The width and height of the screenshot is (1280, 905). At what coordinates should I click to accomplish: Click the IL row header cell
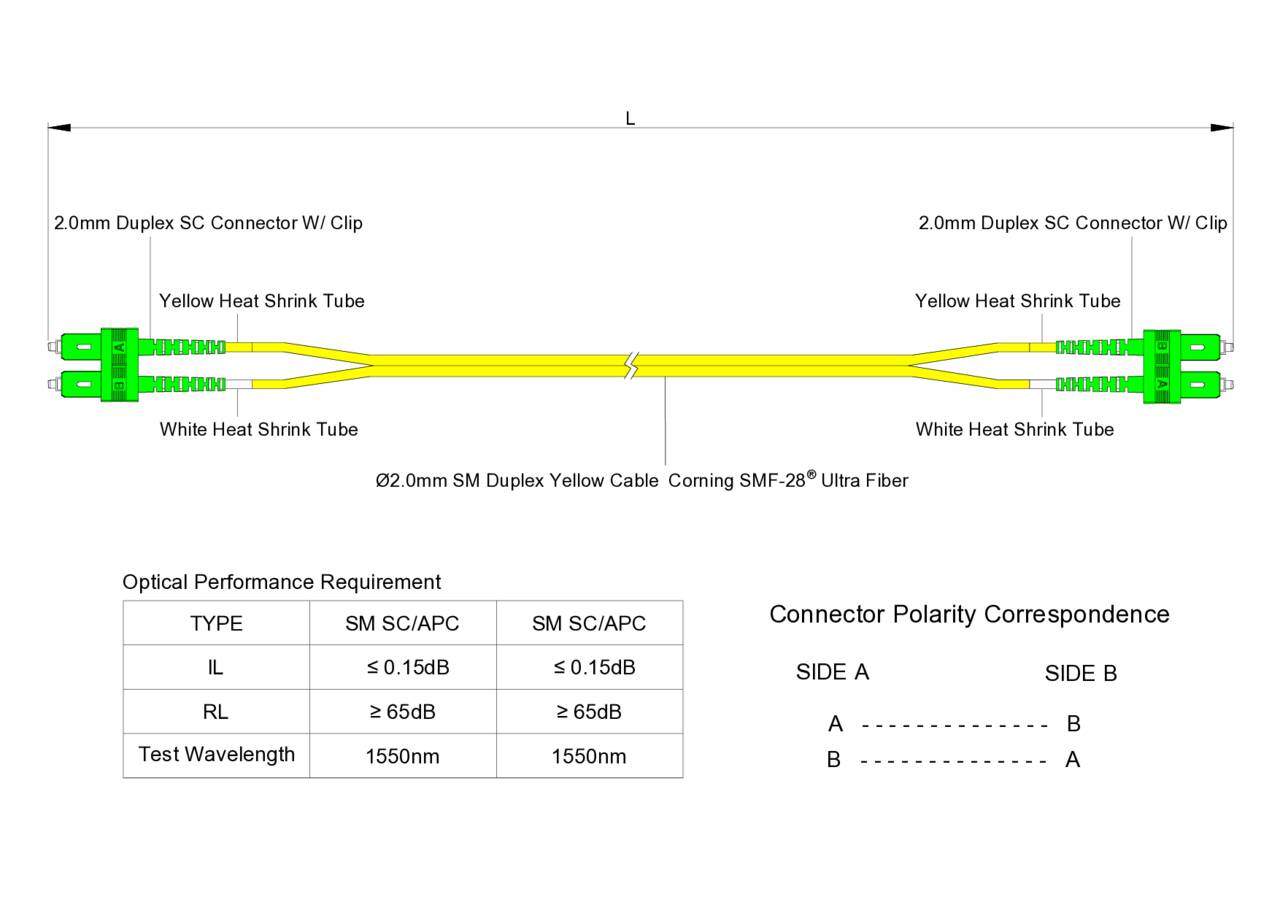coord(216,667)
